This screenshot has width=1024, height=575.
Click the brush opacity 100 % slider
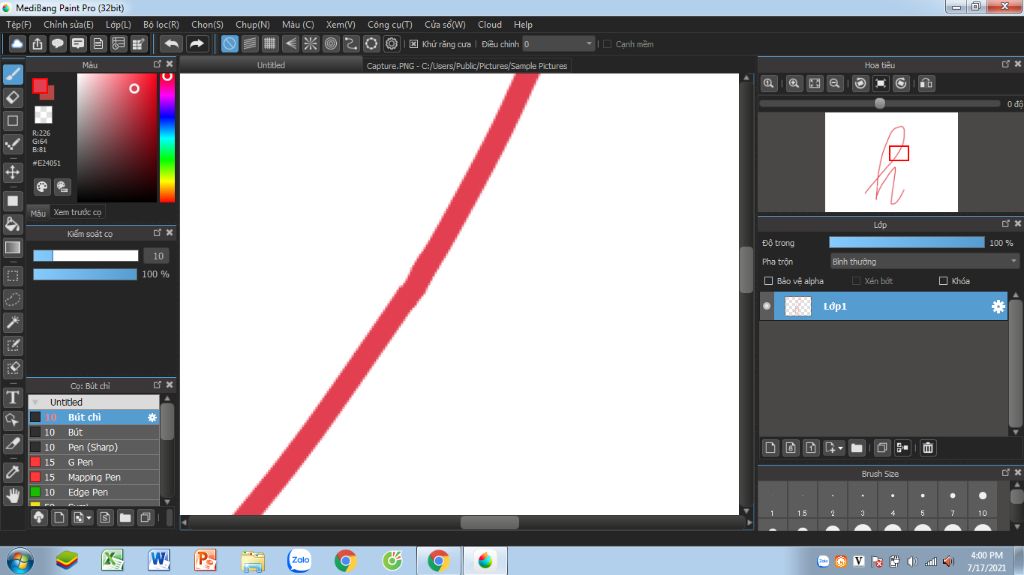85,274
